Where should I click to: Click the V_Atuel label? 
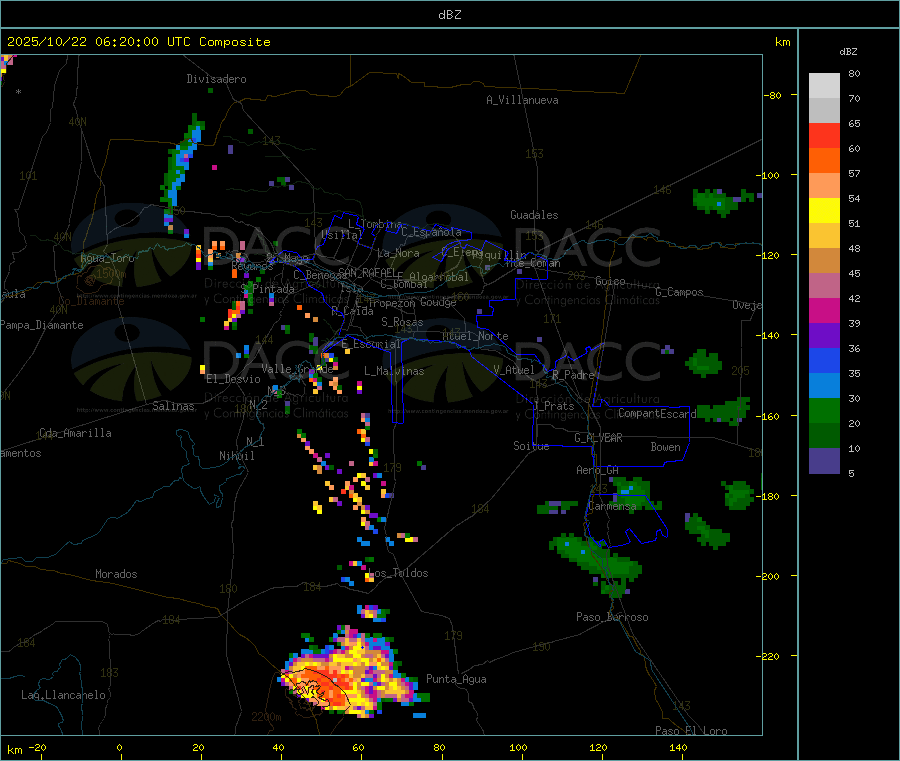click(514, 370)
